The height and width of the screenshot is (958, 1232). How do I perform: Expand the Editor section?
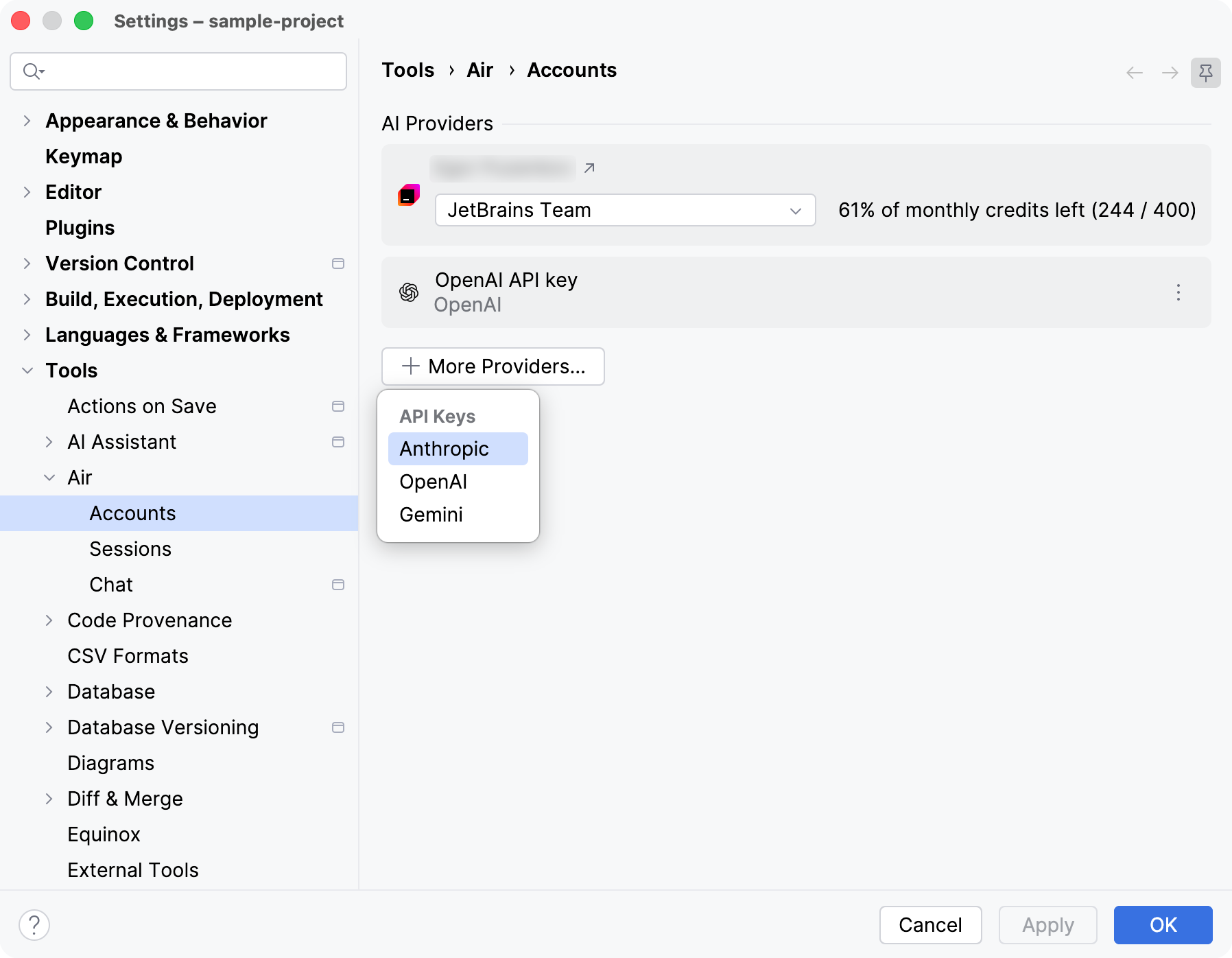[x=27, y=192]
